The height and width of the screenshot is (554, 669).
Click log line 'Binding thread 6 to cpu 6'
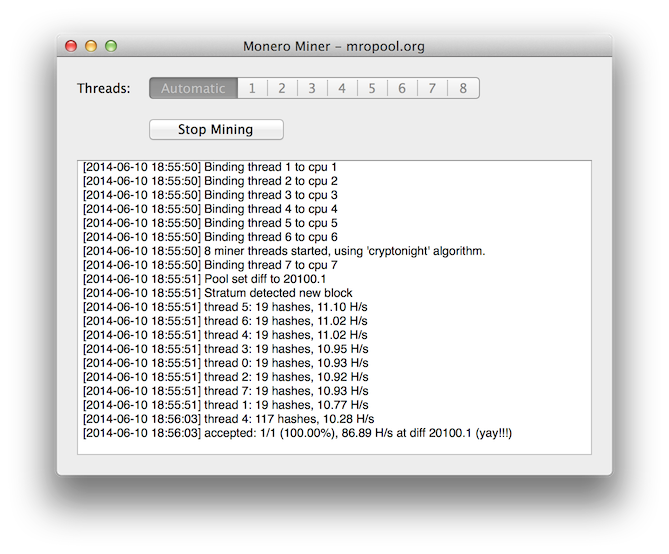click(210, 237)
